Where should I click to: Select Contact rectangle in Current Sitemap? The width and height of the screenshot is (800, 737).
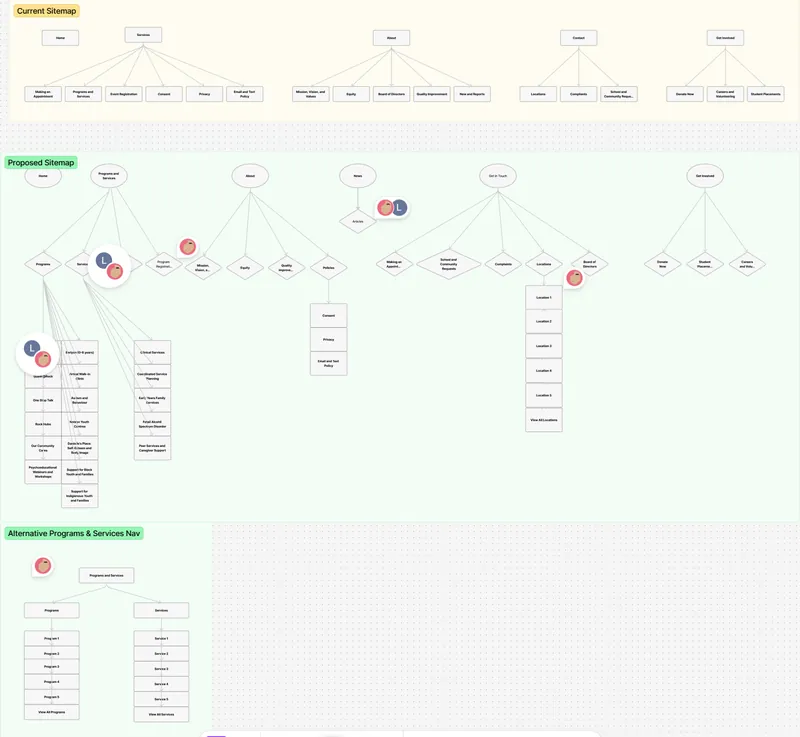(579, 38)
